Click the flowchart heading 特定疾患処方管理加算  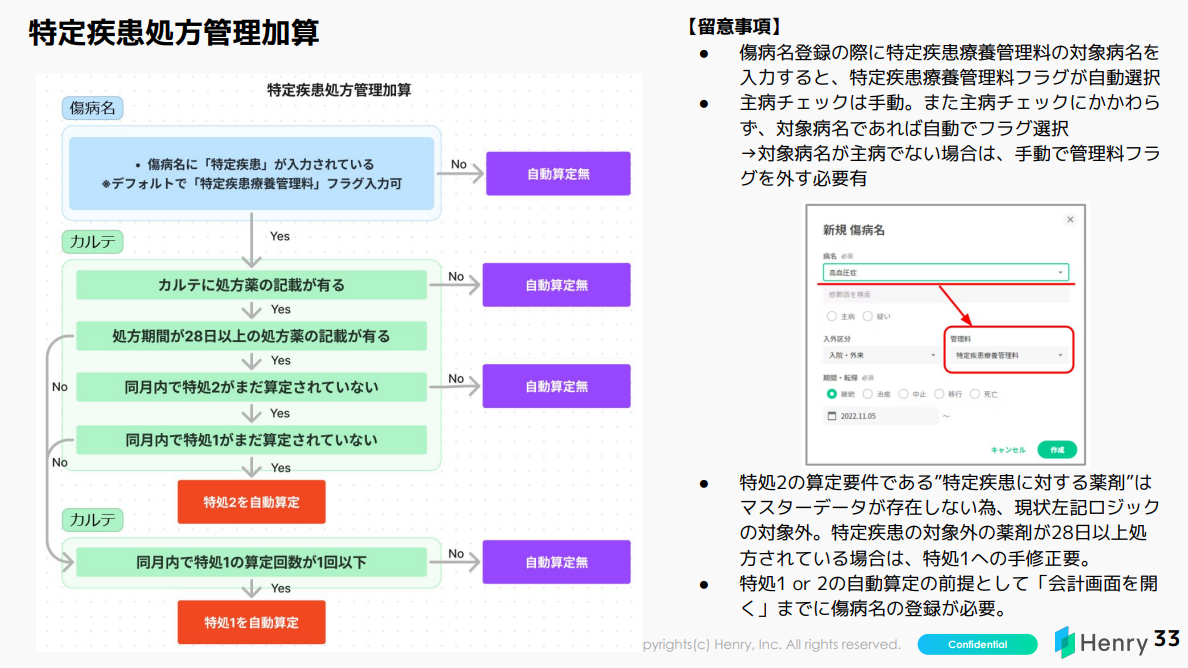[x=339, y=90]
